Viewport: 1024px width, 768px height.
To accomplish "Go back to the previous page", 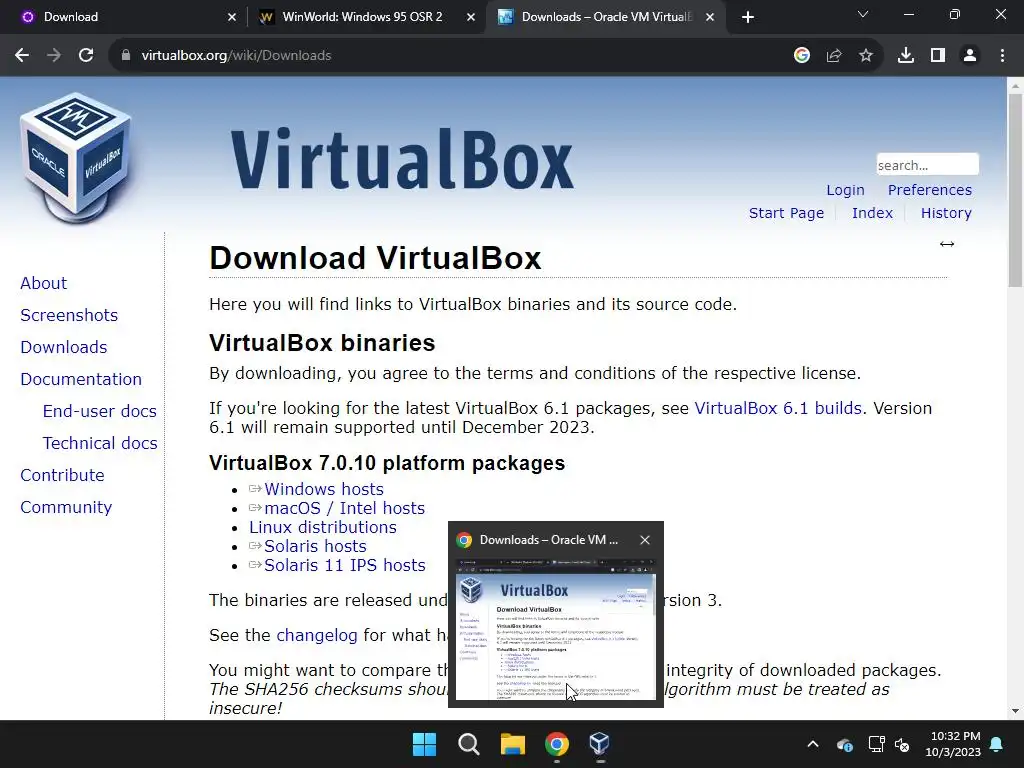I will (x=22, y=56).
